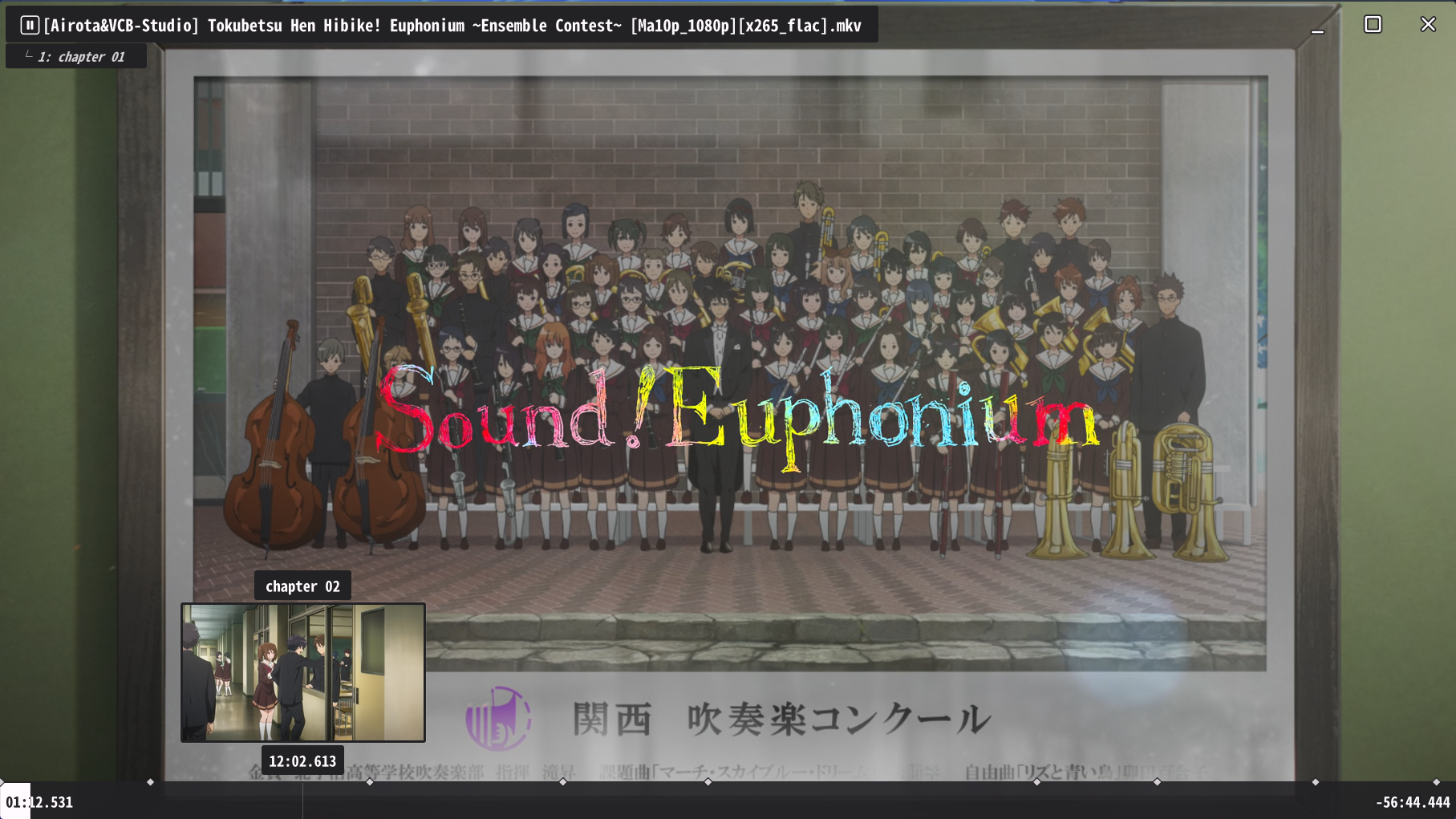Jump to the chapter 03 start diamond marker
This screenshot has width=1456, height=819.
(370, 782)
